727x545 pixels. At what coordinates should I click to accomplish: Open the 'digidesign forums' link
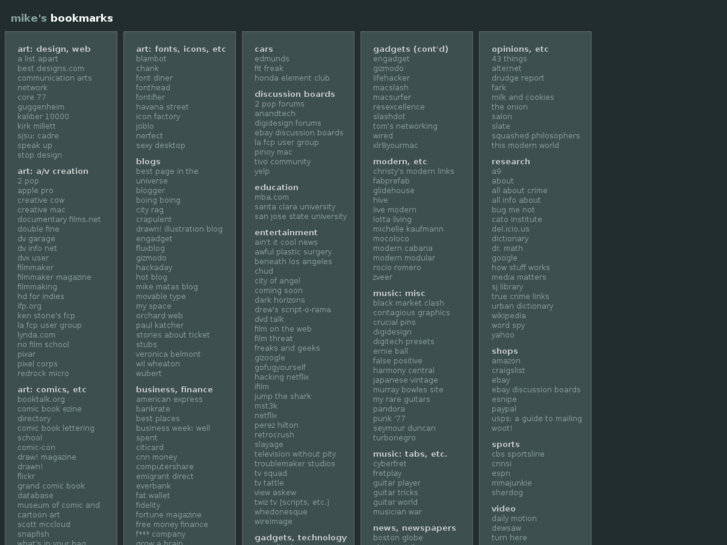[288, 123]
